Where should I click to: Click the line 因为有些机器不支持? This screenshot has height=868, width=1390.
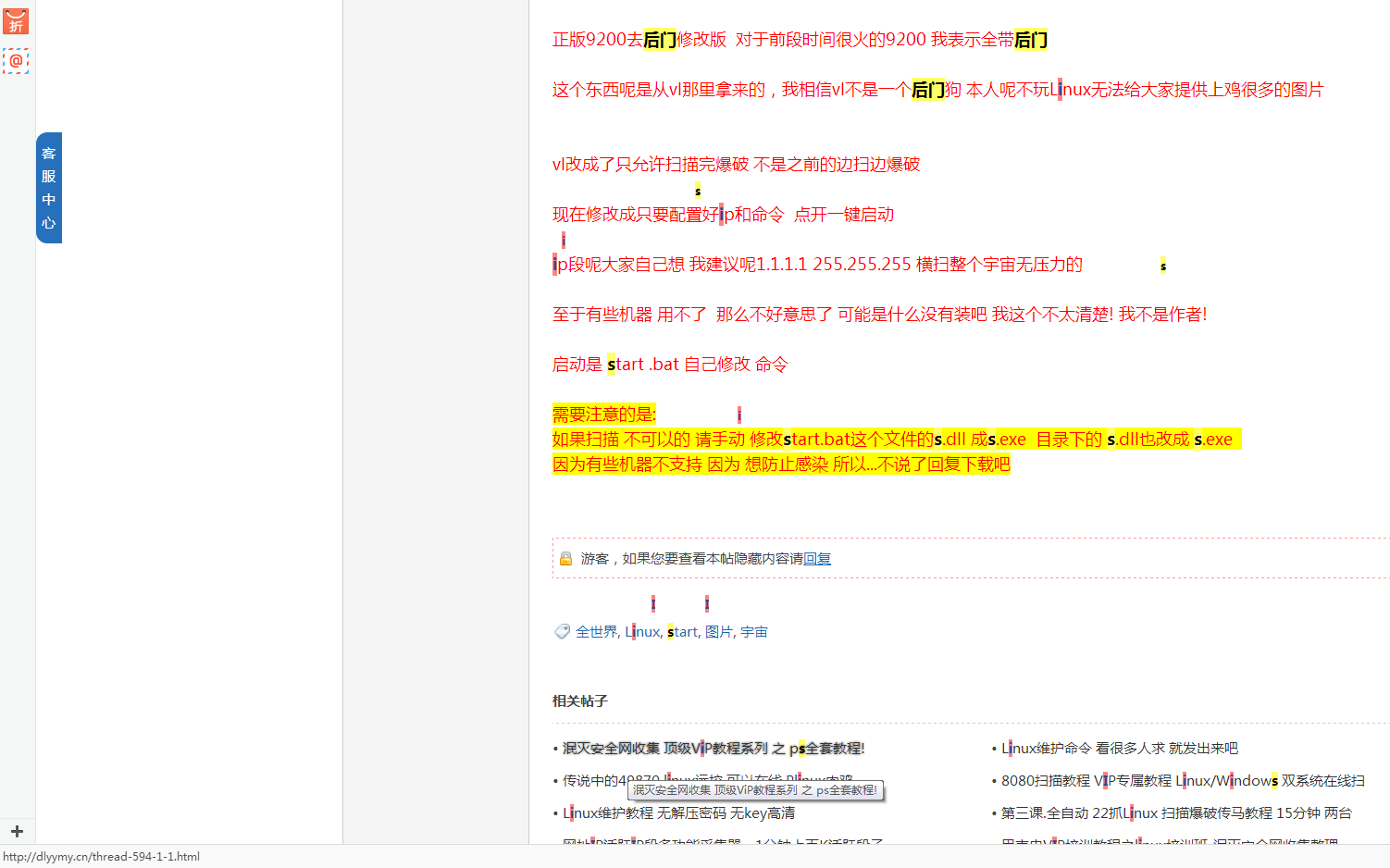[x=781, y=465]
